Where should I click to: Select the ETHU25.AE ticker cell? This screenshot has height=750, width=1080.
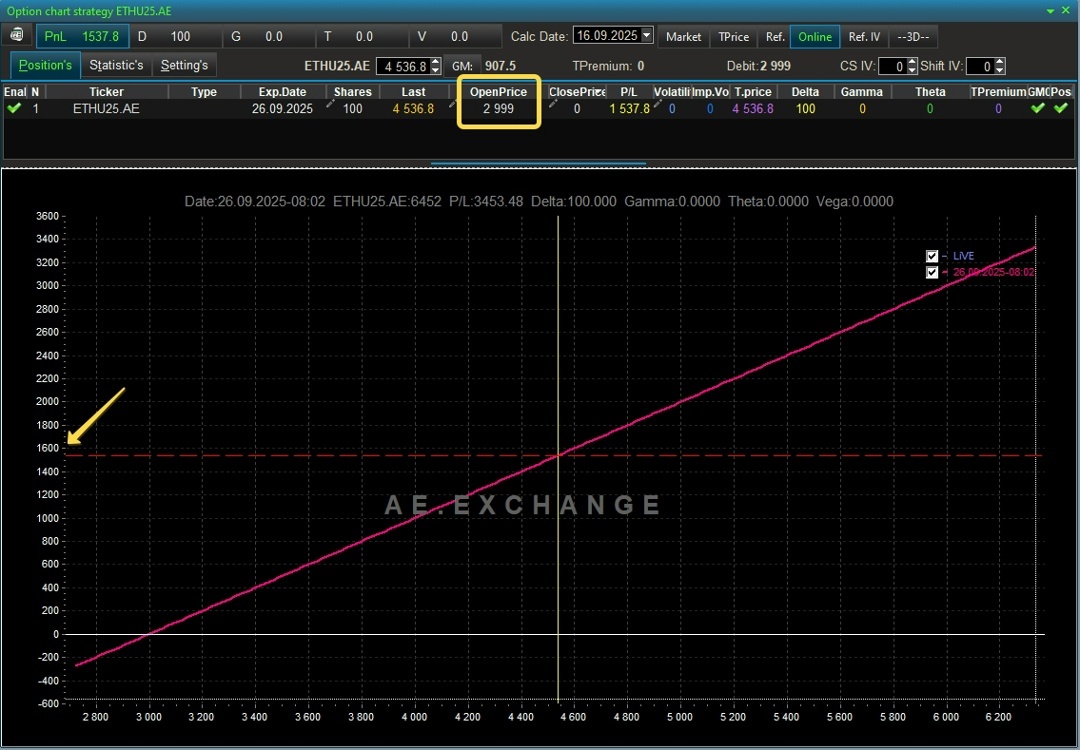[x=106, y=109]
